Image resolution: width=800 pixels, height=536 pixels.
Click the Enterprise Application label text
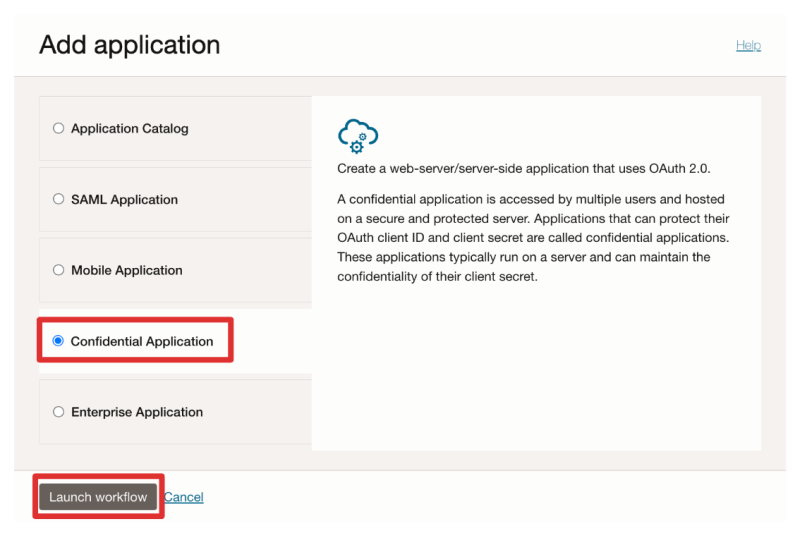pyautogui.click(x=137, y=412)
